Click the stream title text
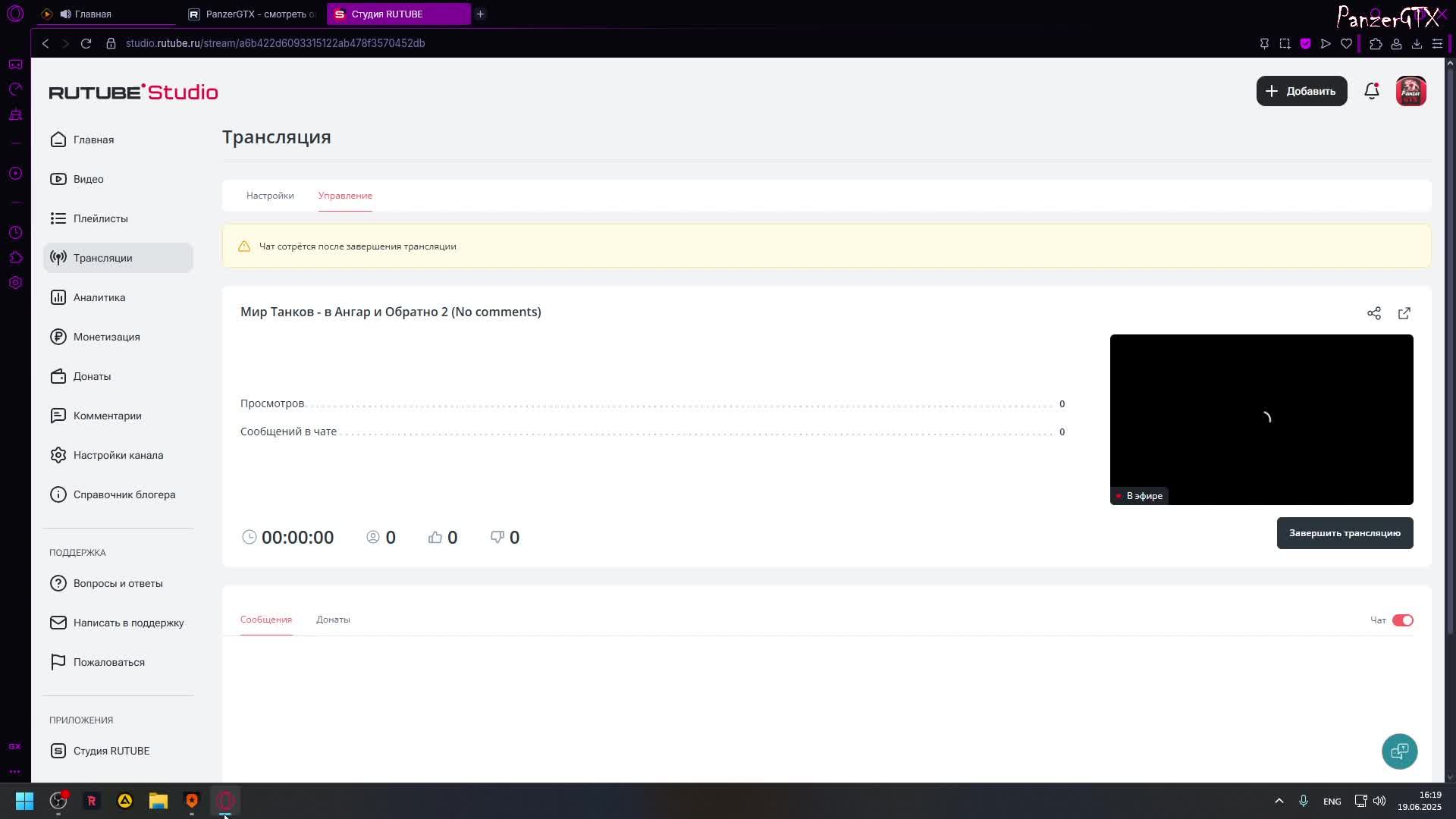The height and width of the screenshot is (819, 1456). point(391,312)
